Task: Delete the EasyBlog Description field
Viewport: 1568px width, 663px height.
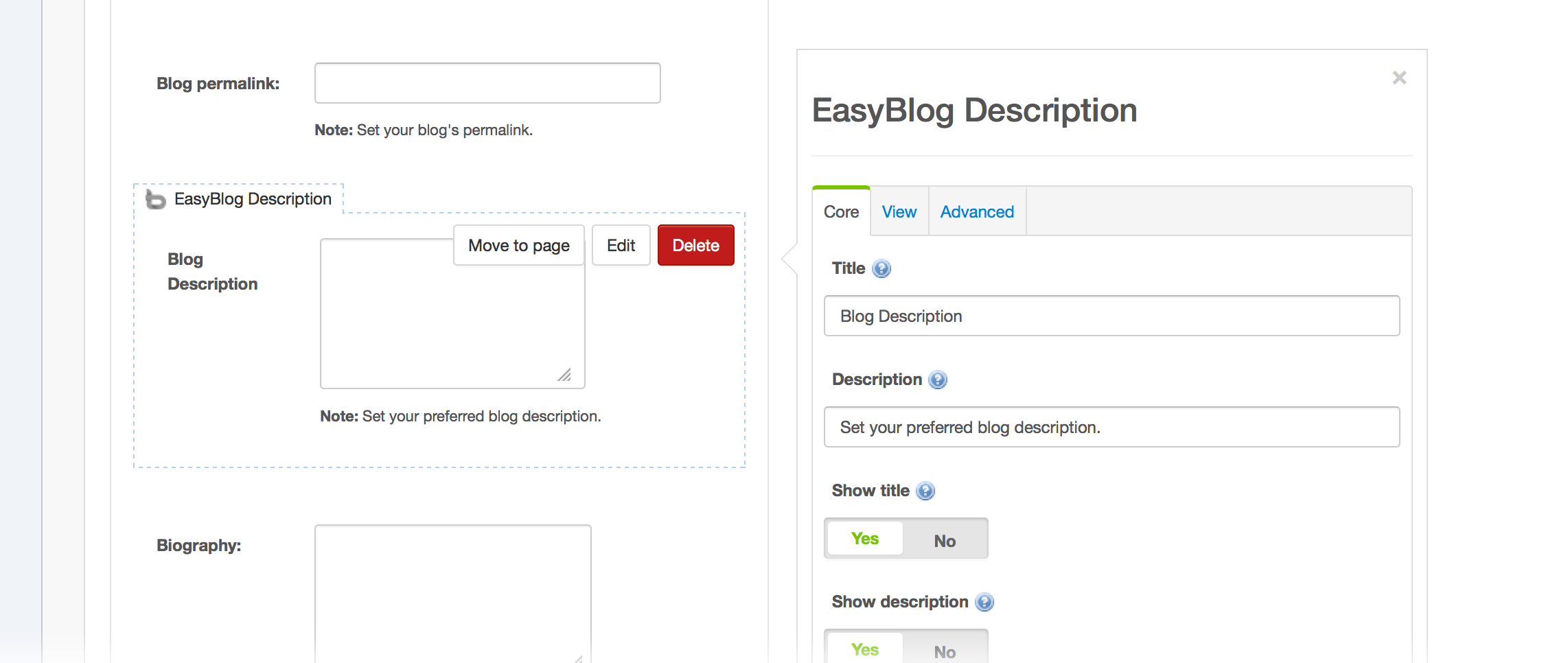Action: click(695, 246)
